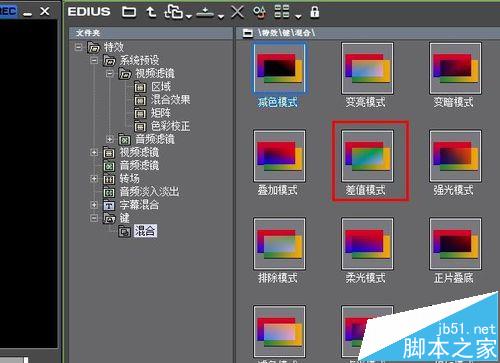Collapse the 系统预设 node

pyautogui.click(x=94, y=60)
